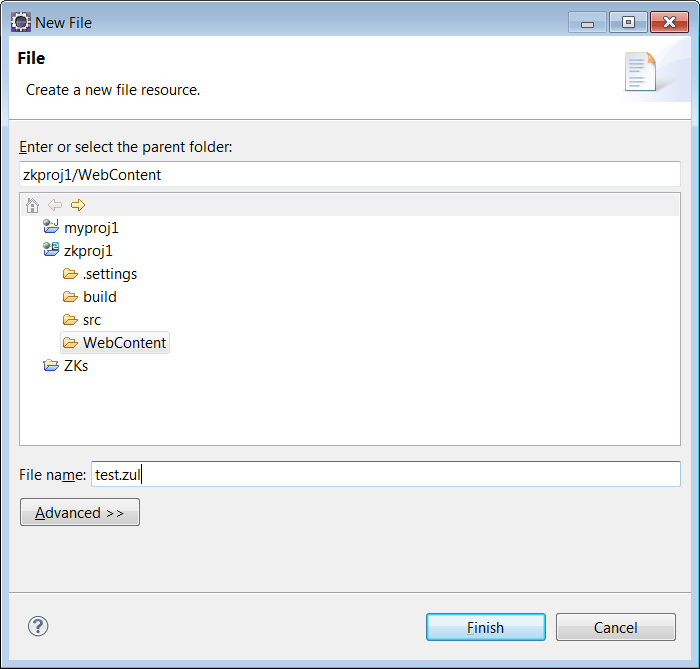Close the New File dialog window
This screenshot has height=669, width=700.
click(x=669, y=22)
